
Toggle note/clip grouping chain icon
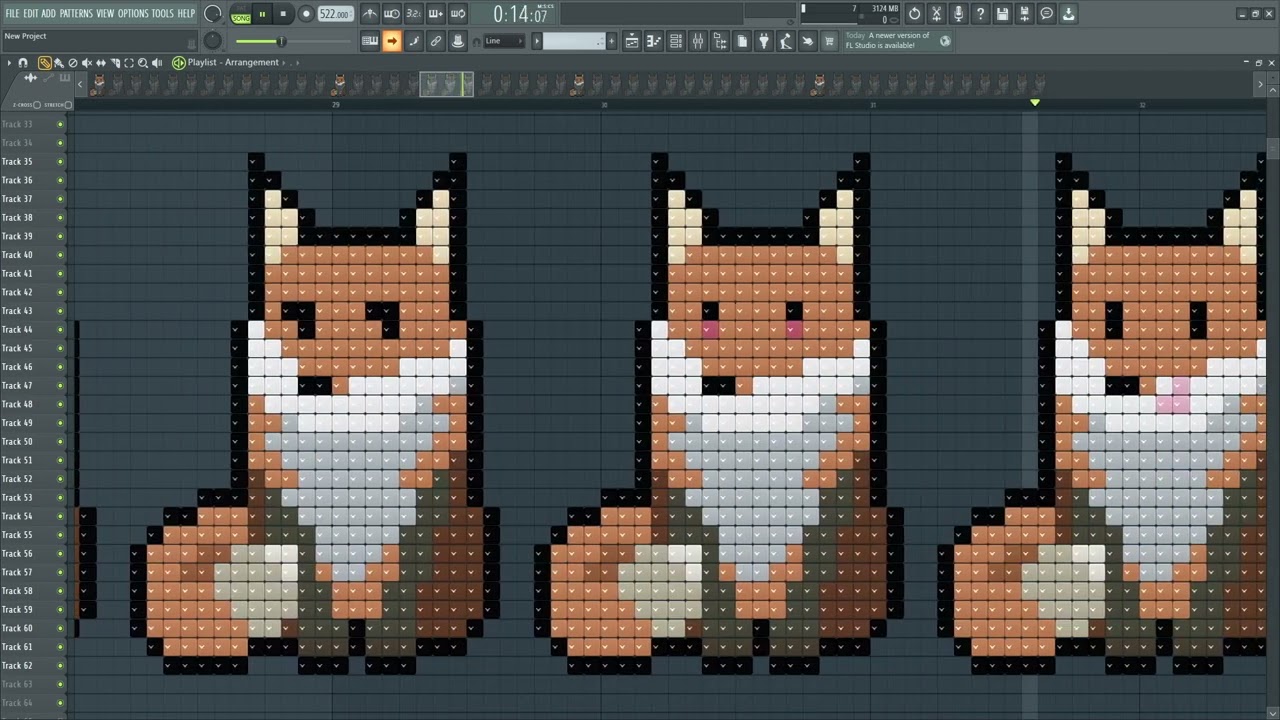[x=436, y=41]
